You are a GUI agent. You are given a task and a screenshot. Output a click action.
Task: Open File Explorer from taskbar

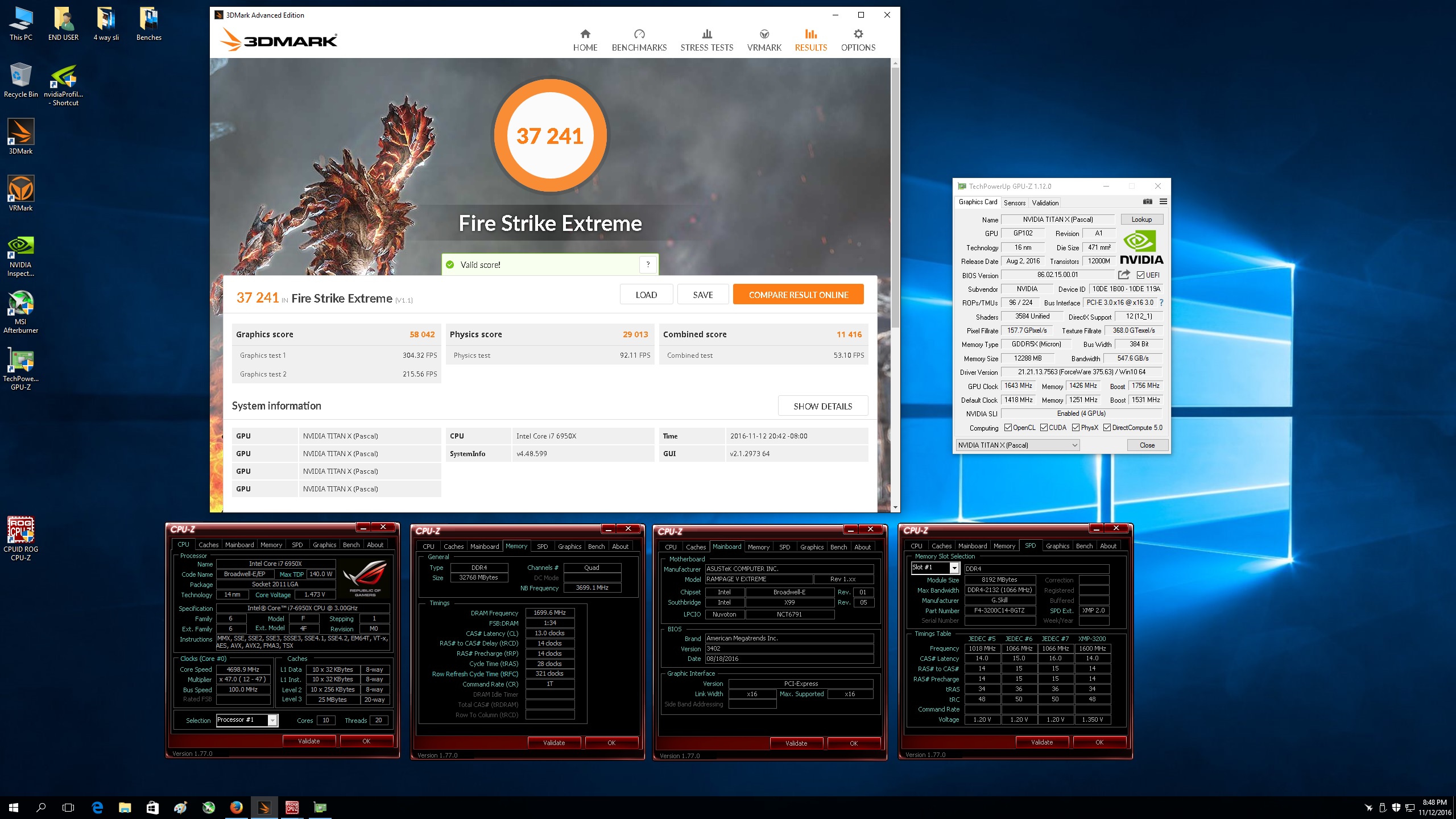point(125,808)
